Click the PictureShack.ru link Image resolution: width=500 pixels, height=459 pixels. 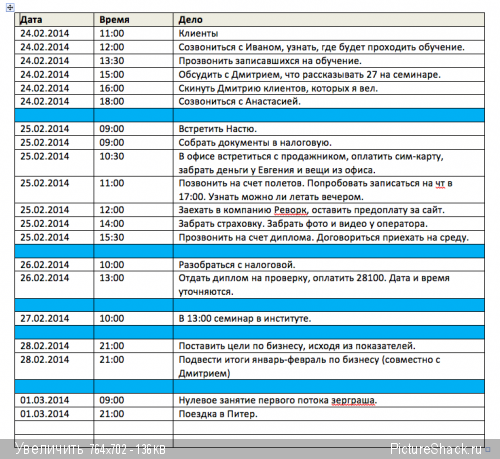pyautogui.click(x=436, y=449)
